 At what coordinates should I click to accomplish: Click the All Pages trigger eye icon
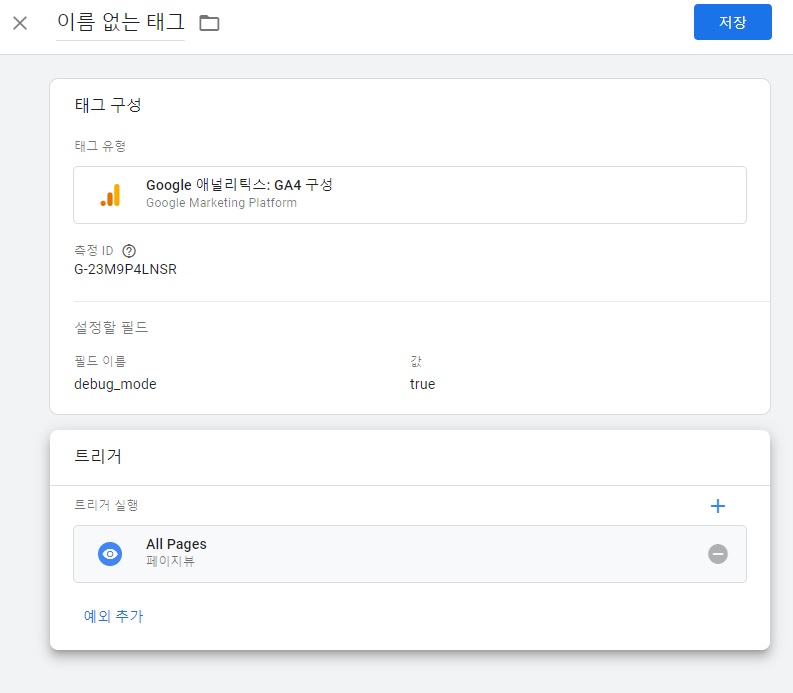coord(110,554)
